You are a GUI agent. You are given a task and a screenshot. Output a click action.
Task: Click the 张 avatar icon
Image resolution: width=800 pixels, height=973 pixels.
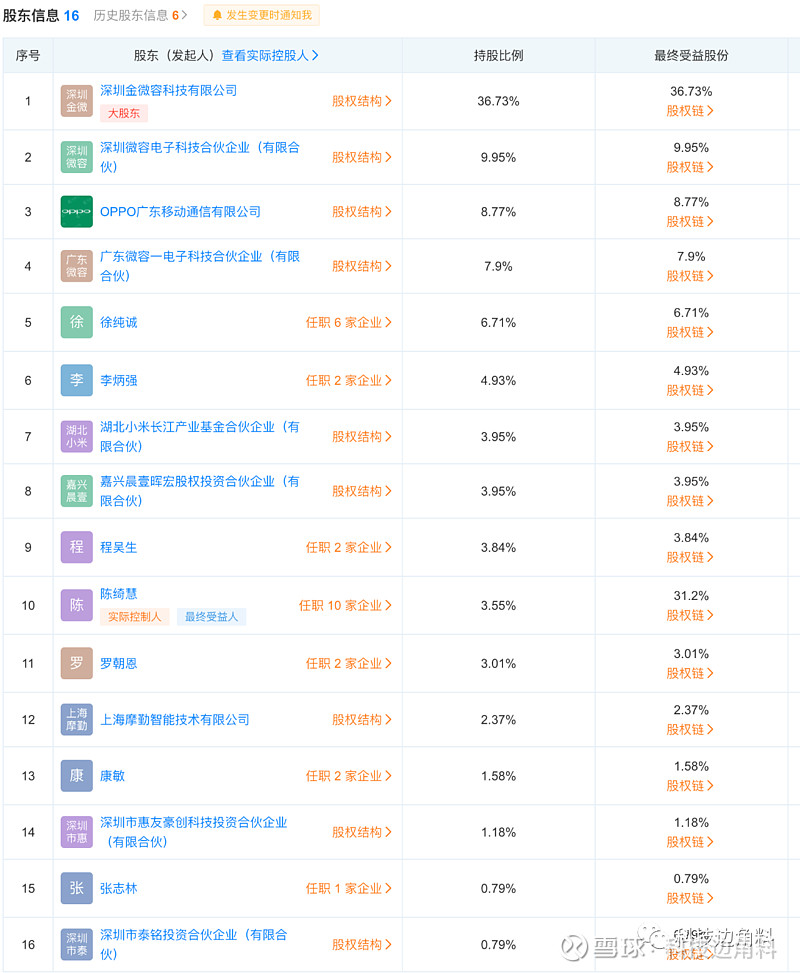[x=77, y=889]
